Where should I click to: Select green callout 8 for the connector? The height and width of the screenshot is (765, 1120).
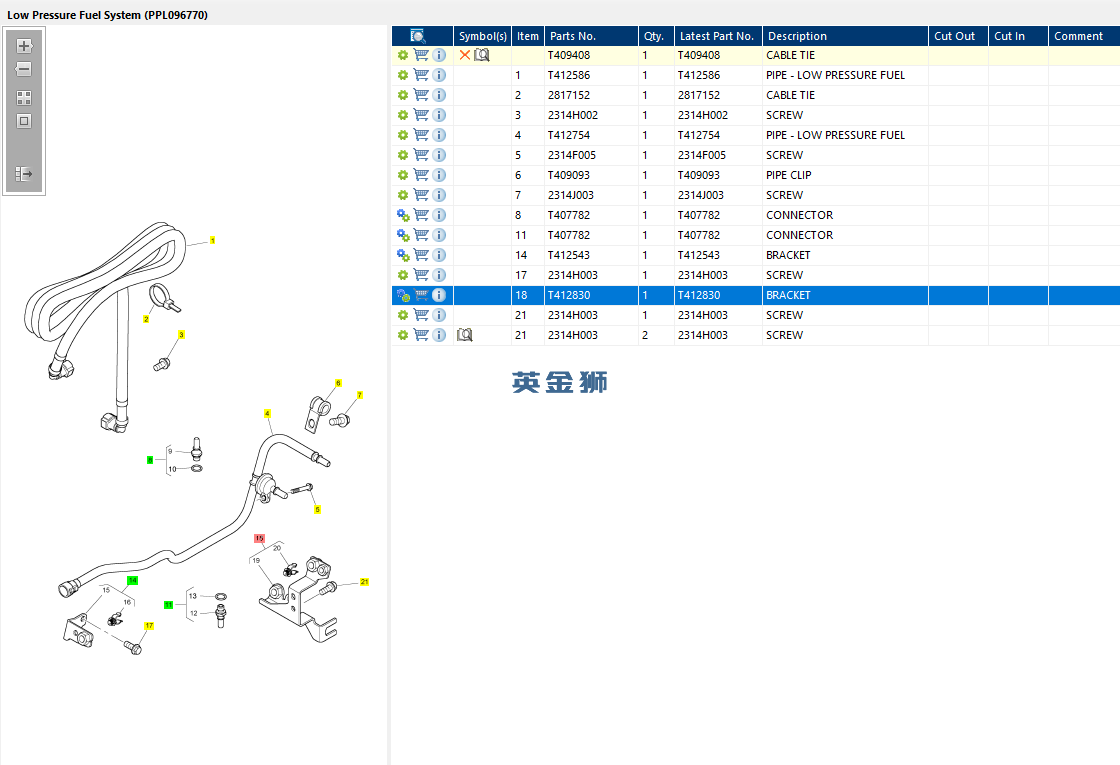(150, 460)
